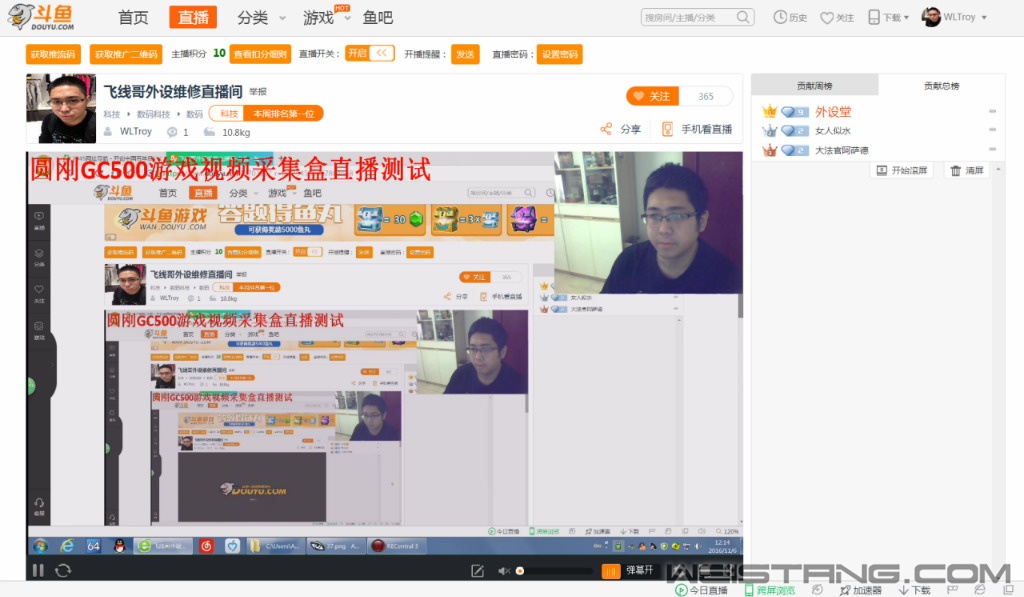Screen dimensions: 1024x597
Task: Click the 设置密码 button
Action: pyautogui.click(x=560, y=54)
